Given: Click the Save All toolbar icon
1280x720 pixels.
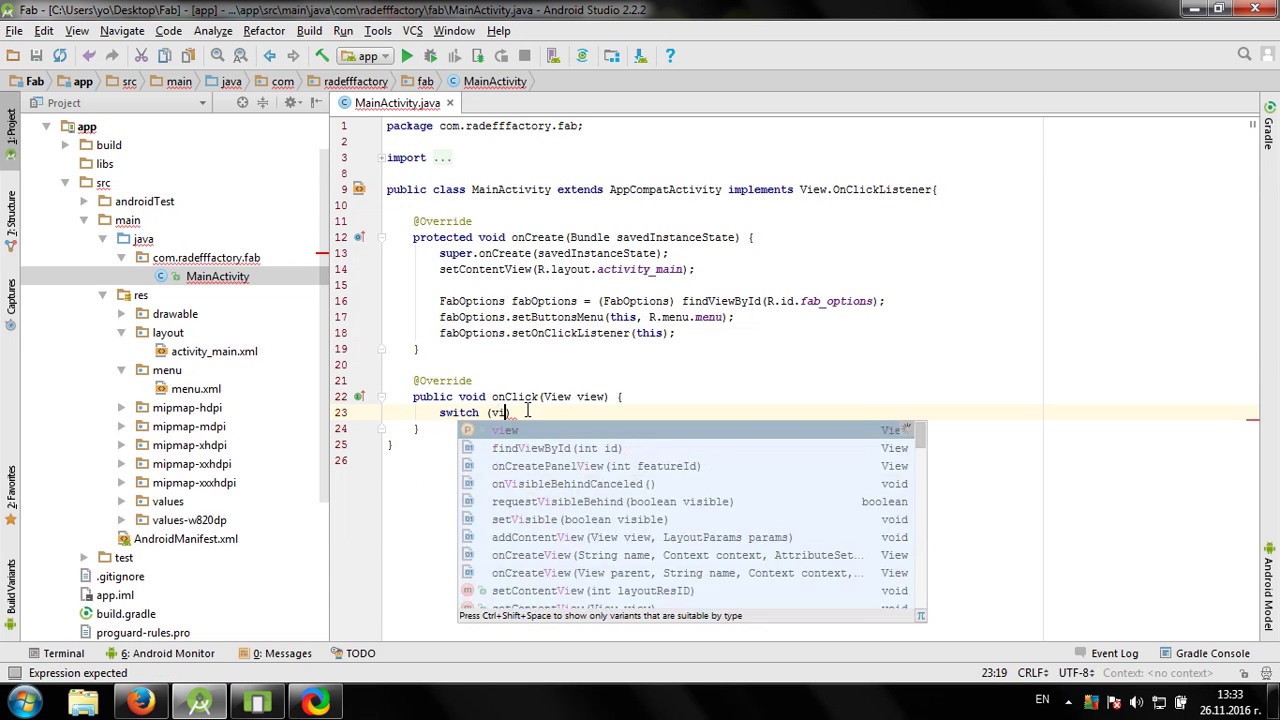Looking at the screenshot, I should [36, 56].
